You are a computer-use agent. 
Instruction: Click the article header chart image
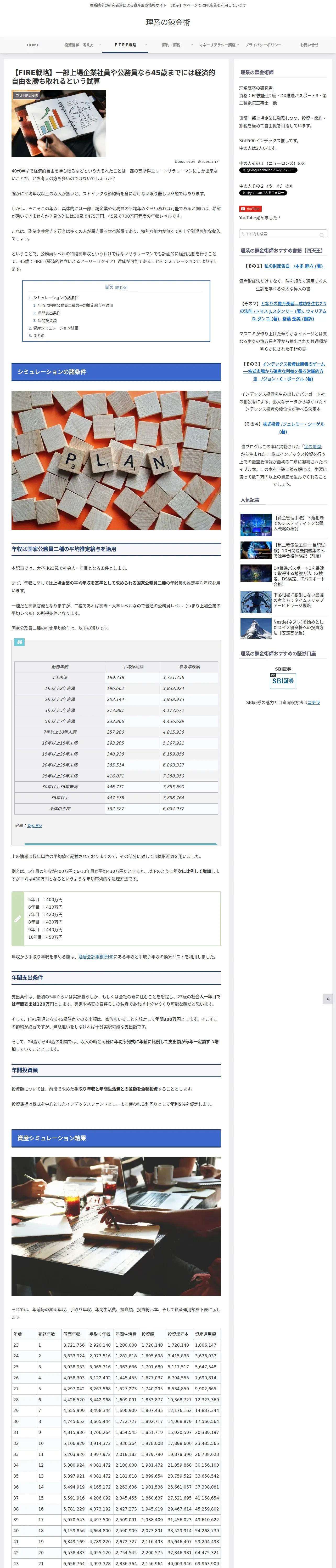click(59, 124)
